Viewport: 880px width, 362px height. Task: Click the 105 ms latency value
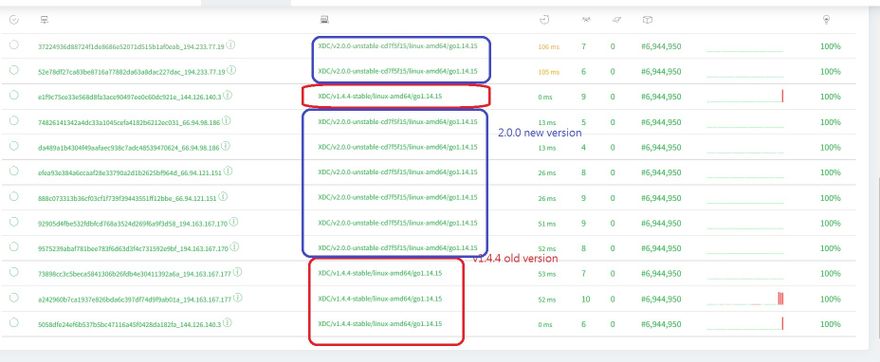(548, 72)
